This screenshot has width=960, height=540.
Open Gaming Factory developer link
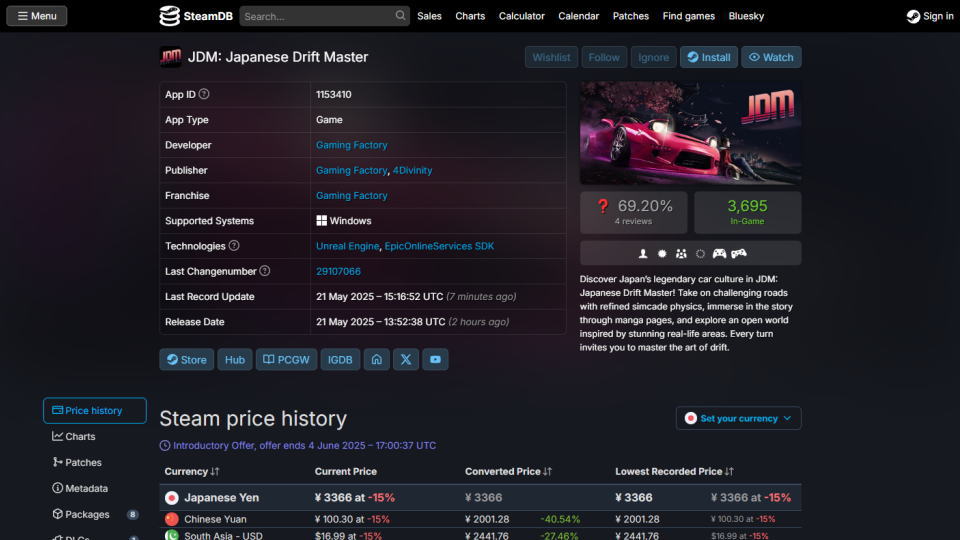pos(351,145)
